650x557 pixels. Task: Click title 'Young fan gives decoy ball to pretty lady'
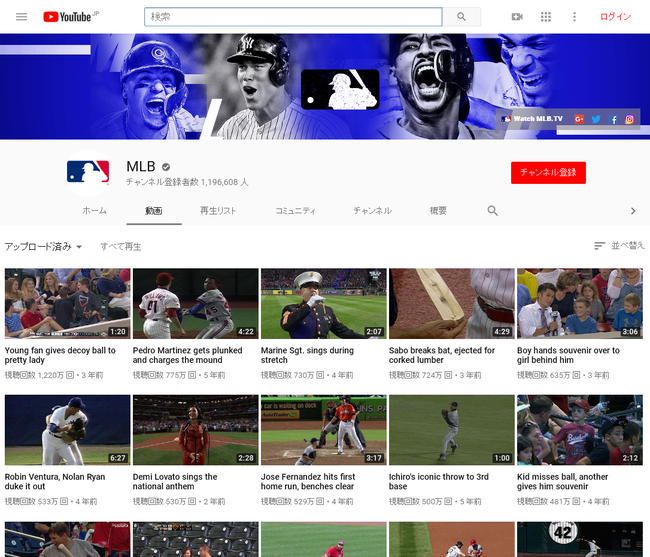(x=60, y=355)
